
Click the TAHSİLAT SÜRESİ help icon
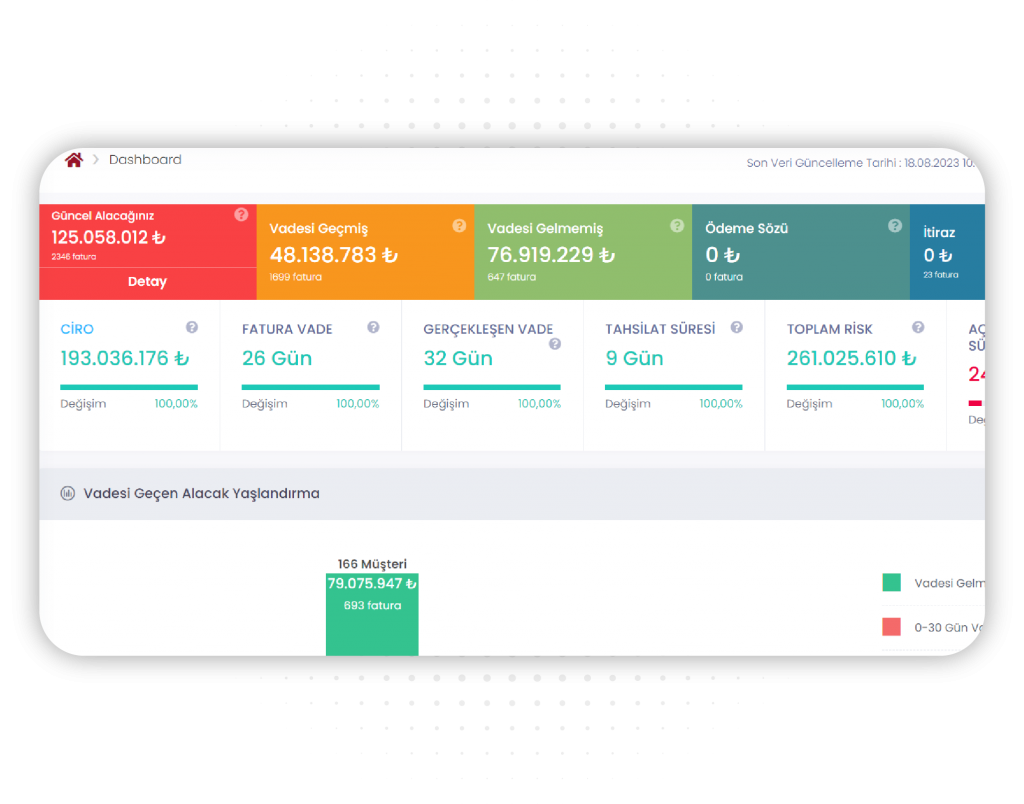pos(737,327)
